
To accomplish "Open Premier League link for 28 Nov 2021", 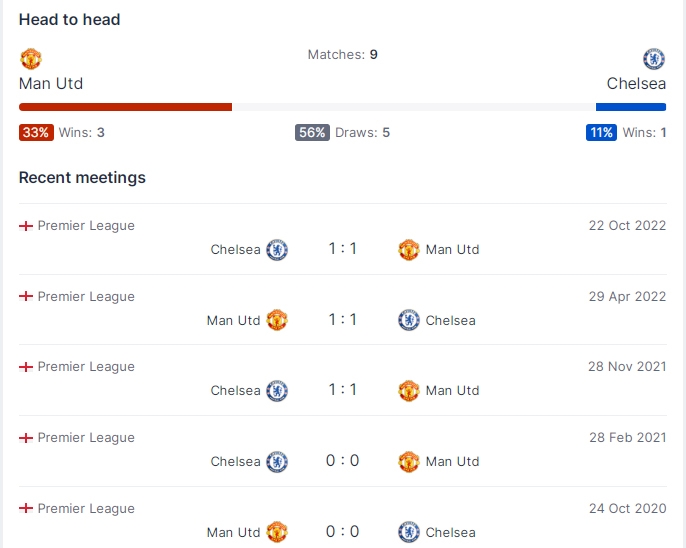I will tap(86, 366).
